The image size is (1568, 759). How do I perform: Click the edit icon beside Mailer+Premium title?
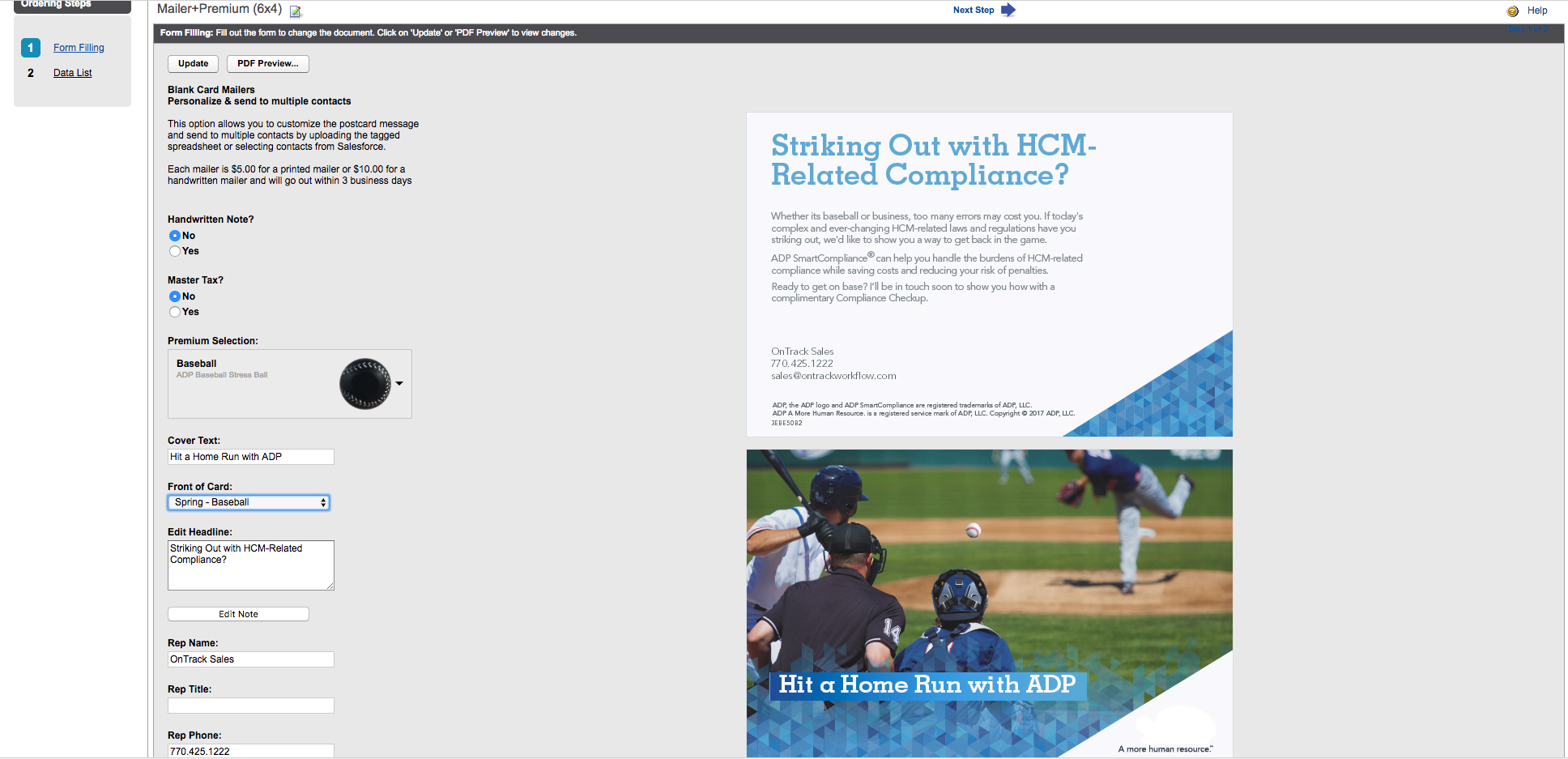point(296,11)
